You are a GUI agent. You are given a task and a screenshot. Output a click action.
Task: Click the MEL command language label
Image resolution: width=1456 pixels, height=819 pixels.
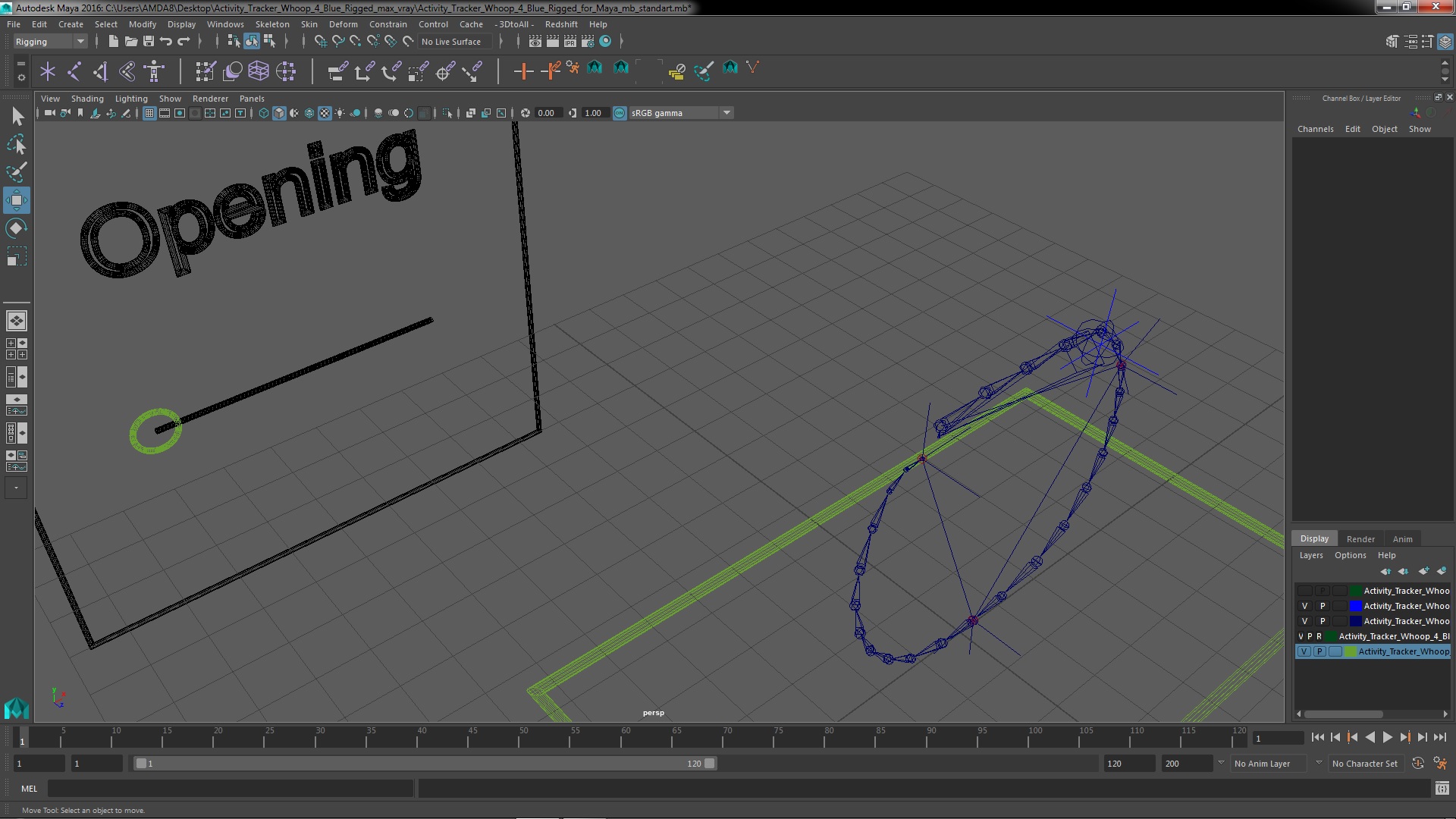29,789
